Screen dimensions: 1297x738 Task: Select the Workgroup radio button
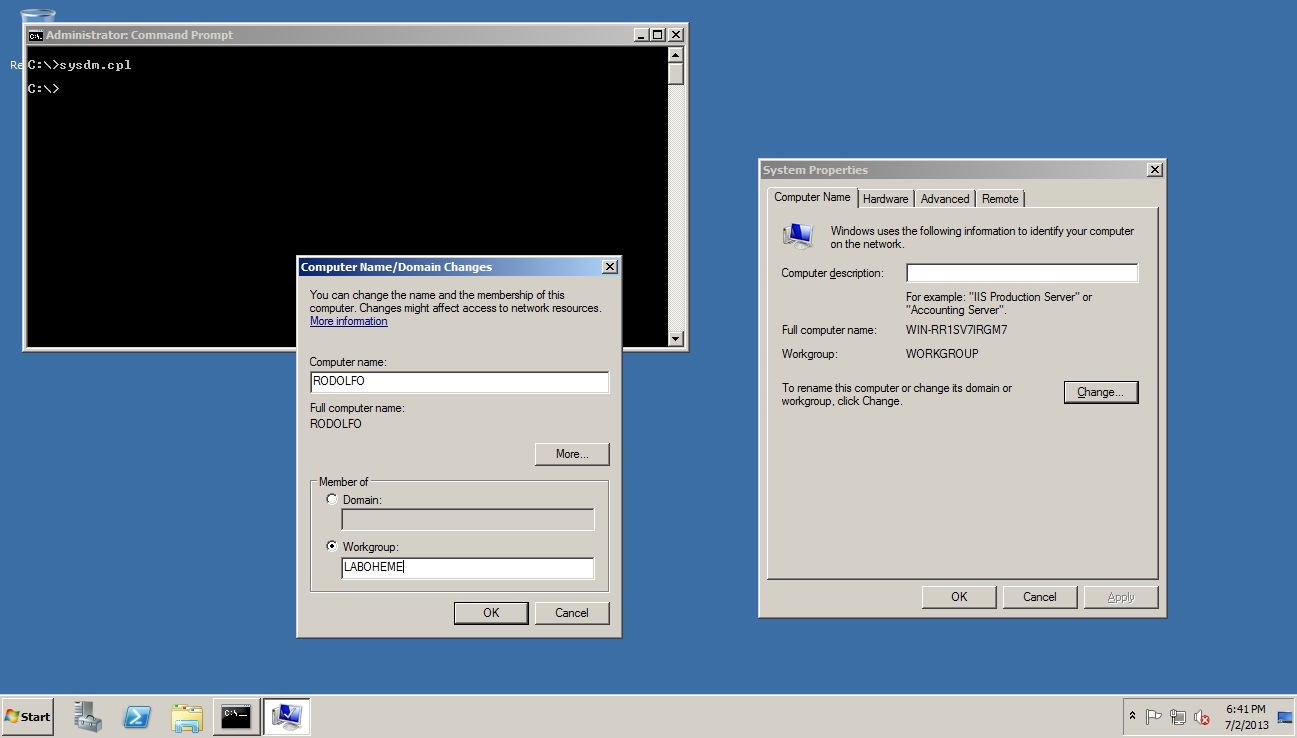332,547
